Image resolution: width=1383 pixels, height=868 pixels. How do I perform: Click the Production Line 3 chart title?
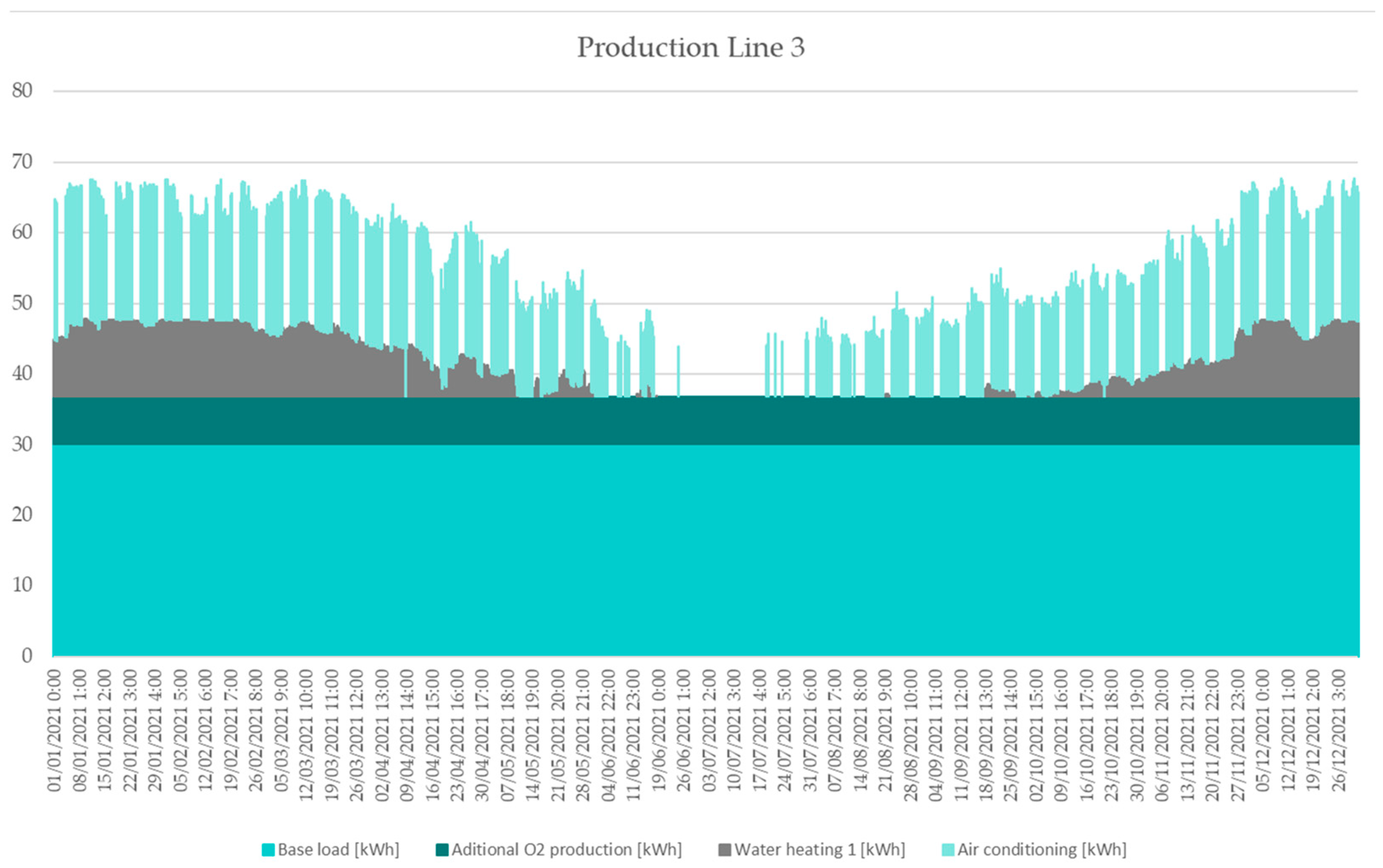point(691,47)
